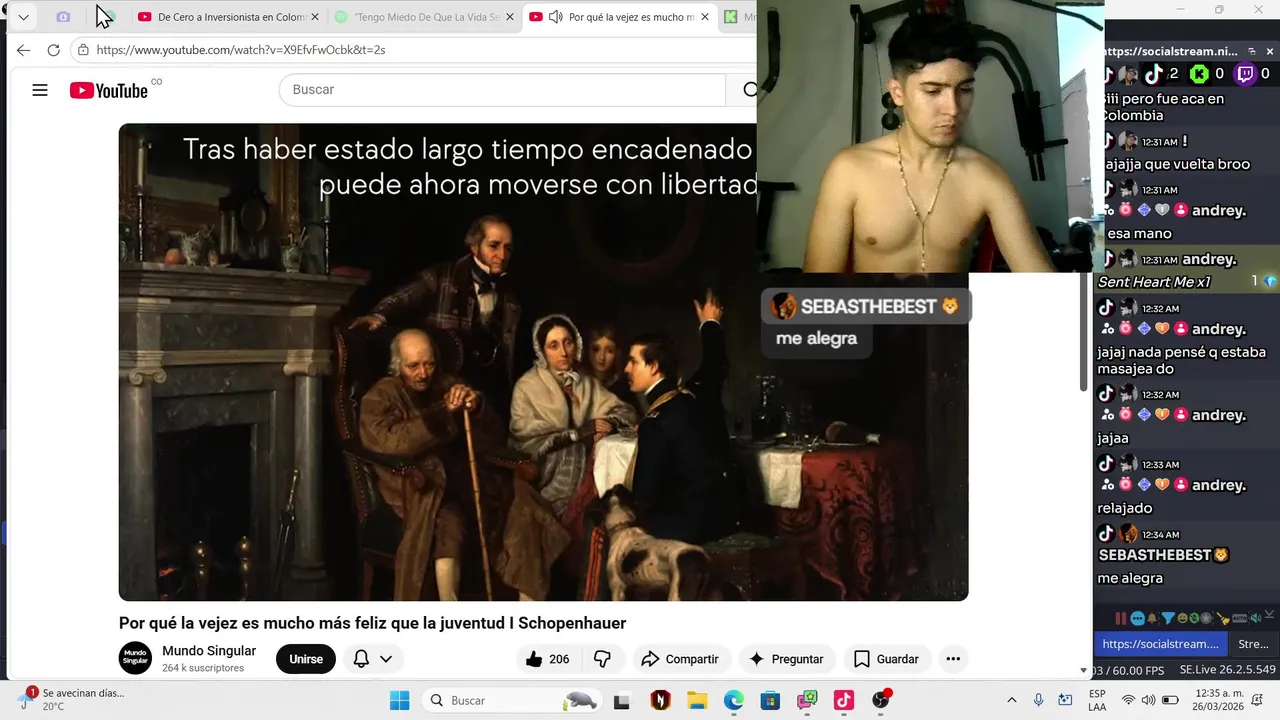The height and width of the screenshot is (720, 1280).
Task: Switch to the 'Stre...' dock tab
Action: (x=1253, y=644)
